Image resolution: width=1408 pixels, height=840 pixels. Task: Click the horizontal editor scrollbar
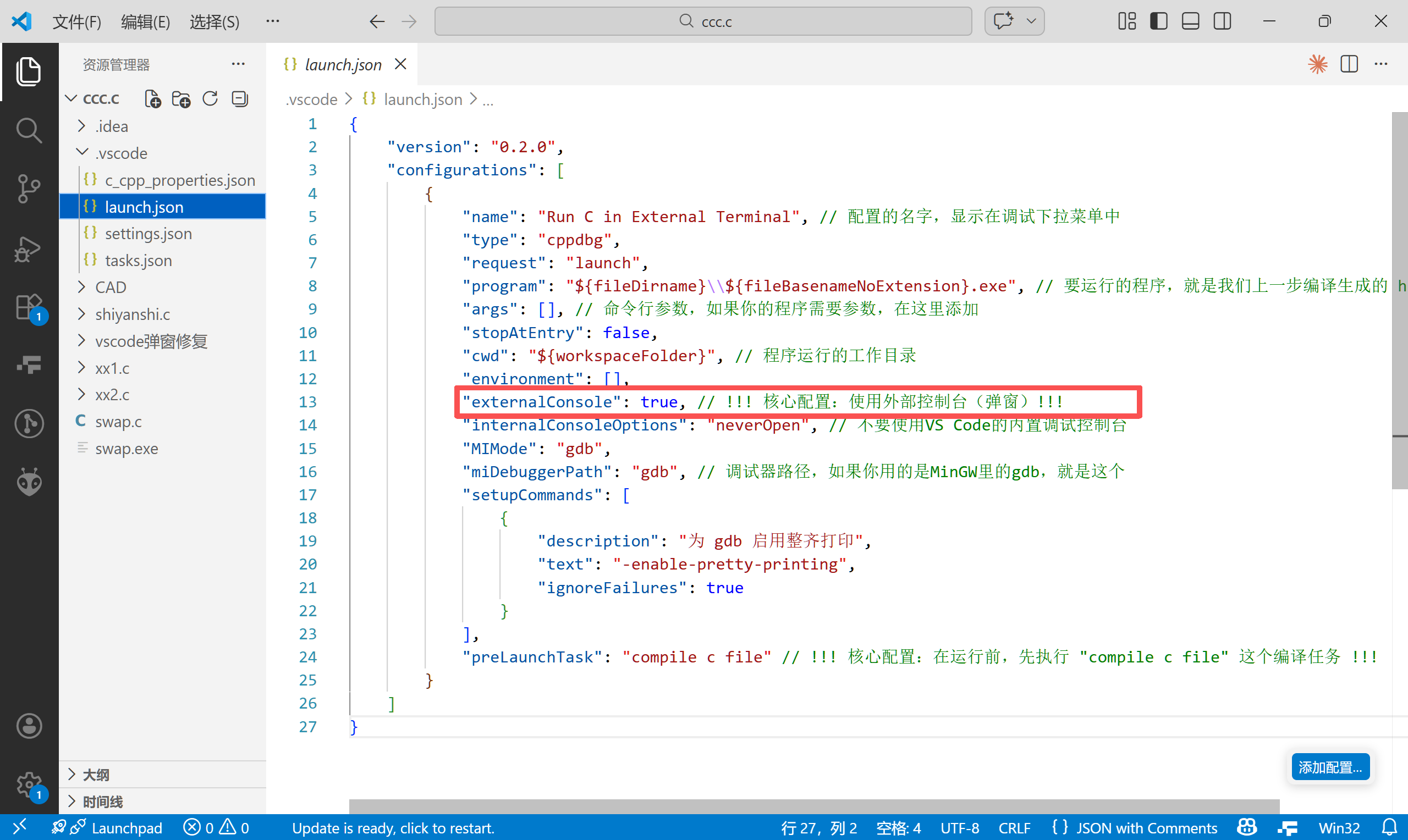point(813,806)
